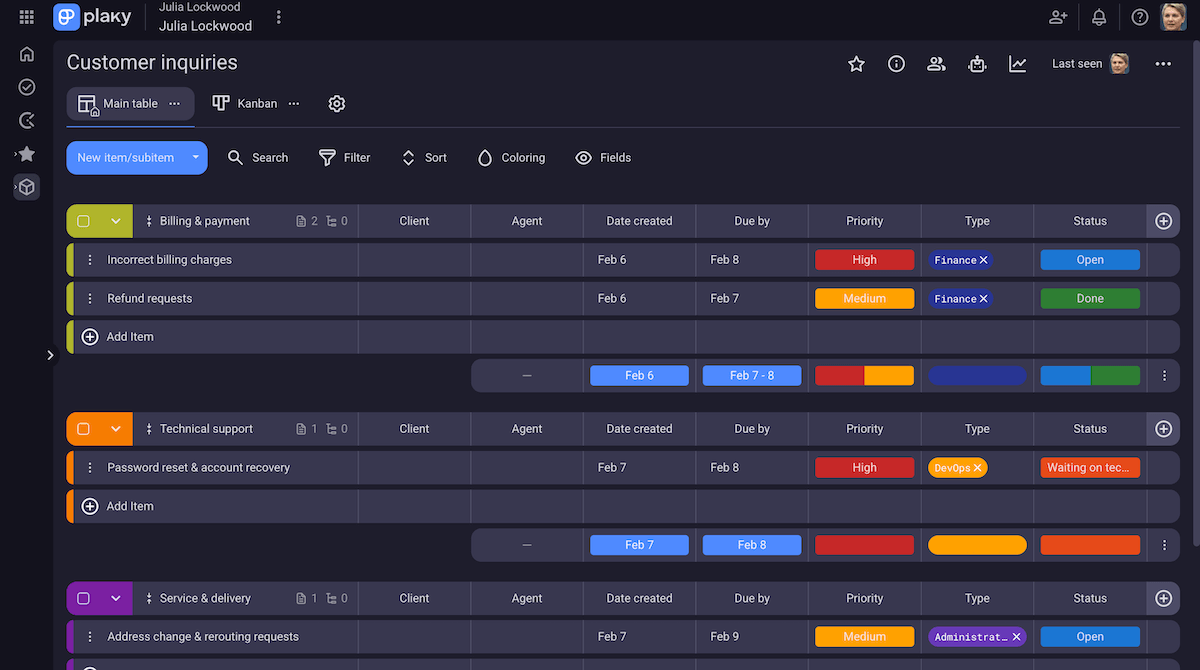
Task: Open notifications via the bell icon
Action: [1098, 17]
